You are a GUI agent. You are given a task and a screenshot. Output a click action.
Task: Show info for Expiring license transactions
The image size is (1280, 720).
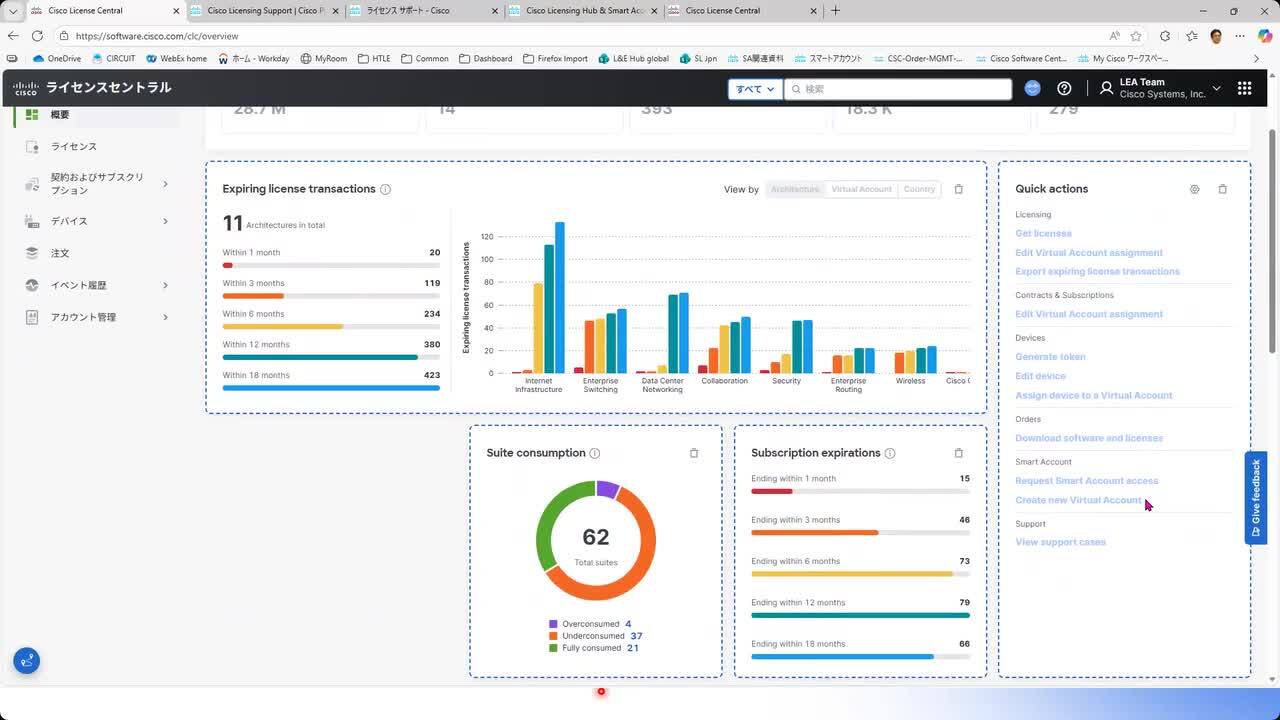pos(386,189)
